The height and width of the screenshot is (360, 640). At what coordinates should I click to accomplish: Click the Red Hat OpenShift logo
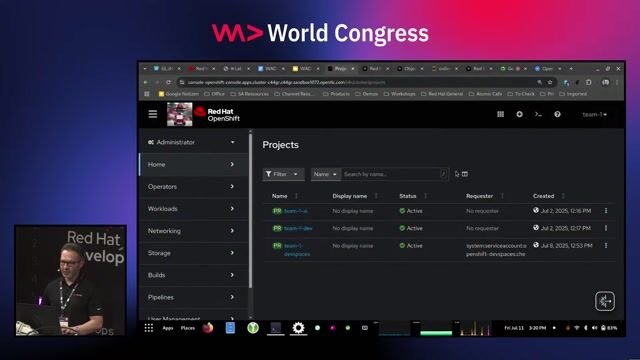point(217,115)
